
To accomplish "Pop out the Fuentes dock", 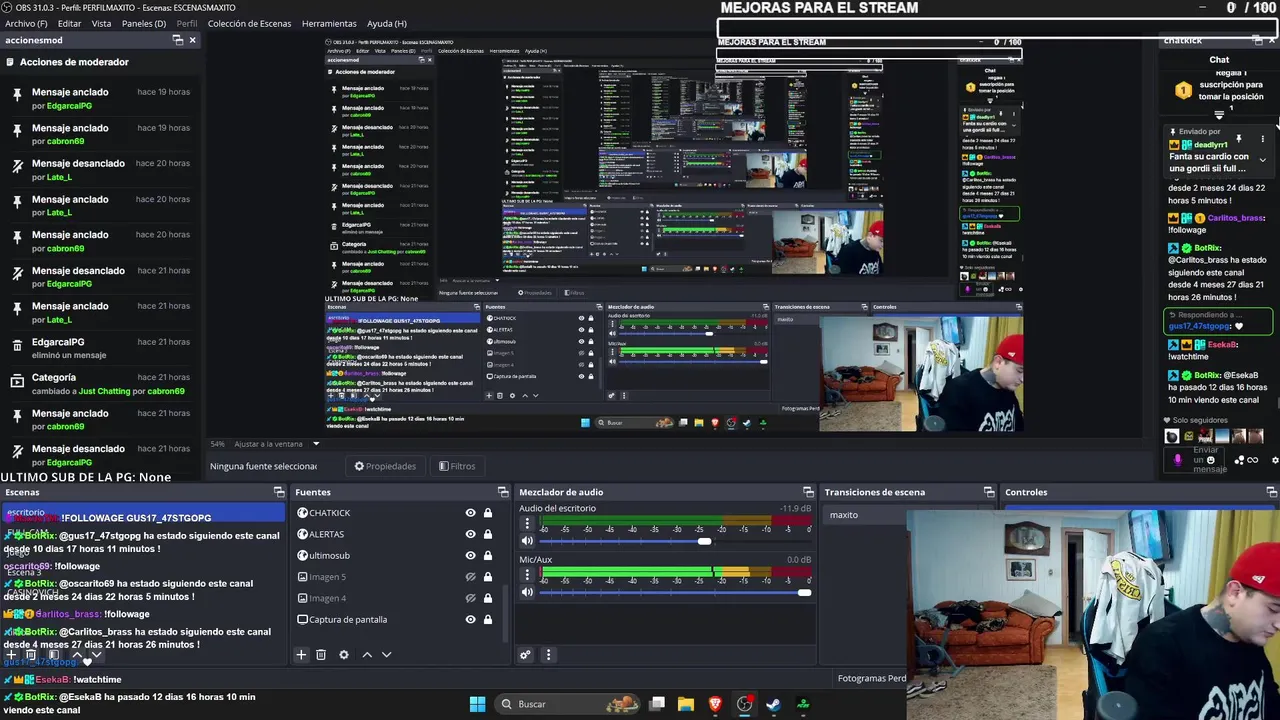I will tap(503, 492).
